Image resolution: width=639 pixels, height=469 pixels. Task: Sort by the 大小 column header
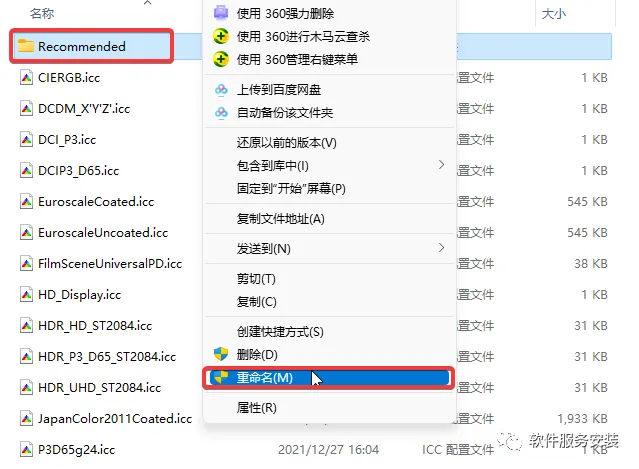pos(554,14)
